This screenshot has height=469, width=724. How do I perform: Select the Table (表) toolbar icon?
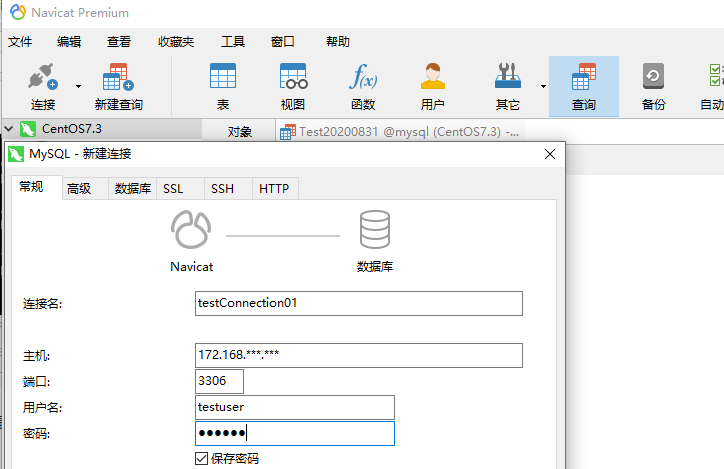223,76
